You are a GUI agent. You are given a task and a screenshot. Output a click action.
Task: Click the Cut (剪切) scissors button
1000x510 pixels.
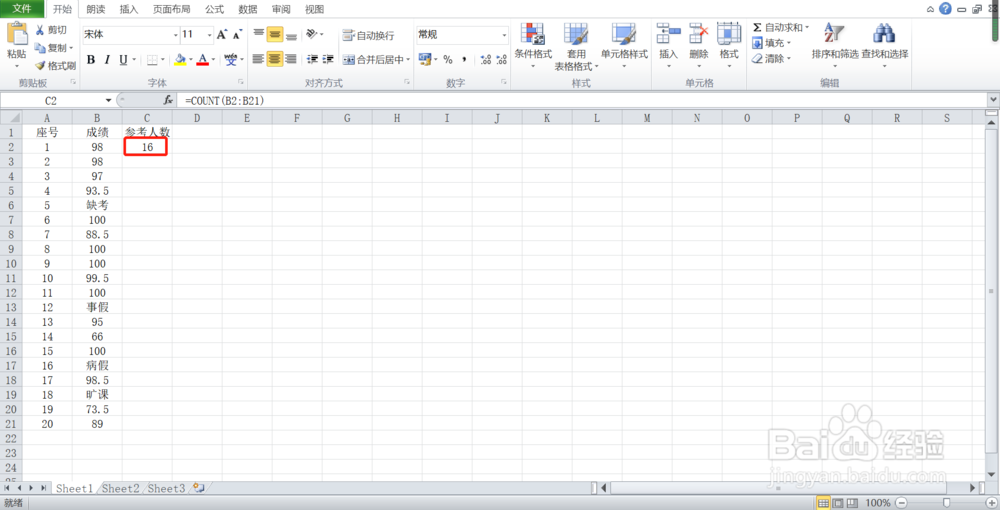[x=51, y=30]
